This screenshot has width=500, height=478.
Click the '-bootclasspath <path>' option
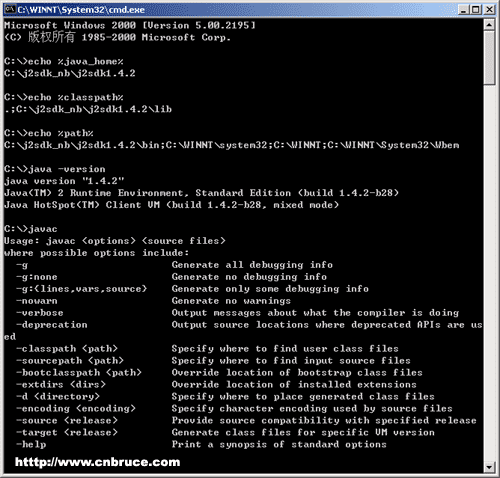(x=79, y=373)
